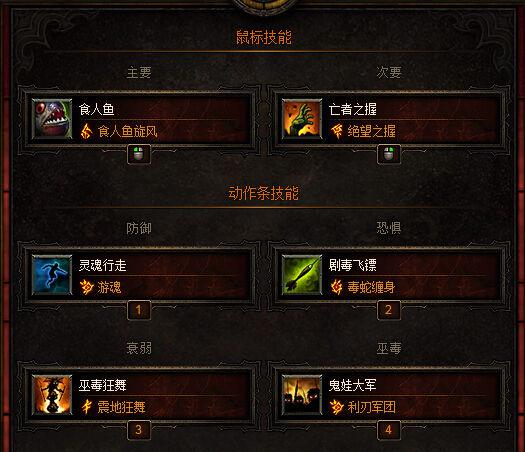Screen dimensions: 525x452
Task: Select hotkey slot 1 badge
Action: point(139,310)
